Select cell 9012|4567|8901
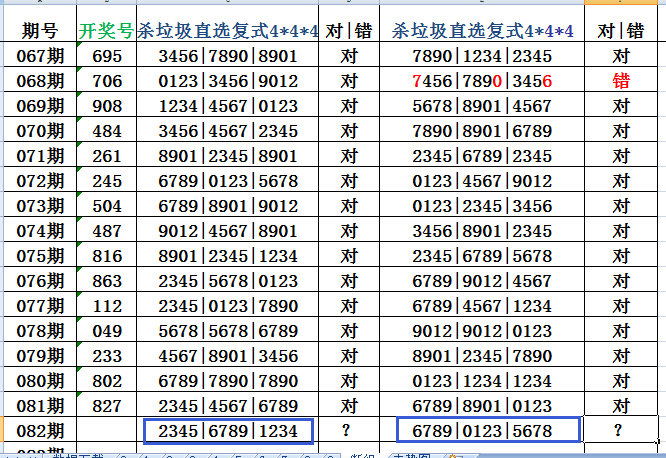This screenshot has height=458, width=666. pyautogui.click(x=228, y=231)
